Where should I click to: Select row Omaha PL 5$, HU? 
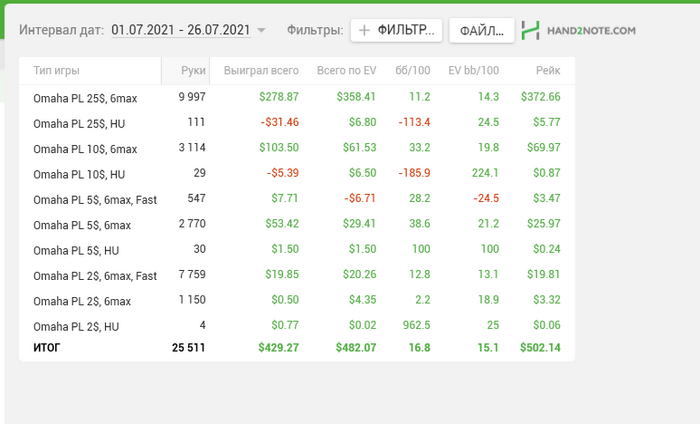coord(297,250)
